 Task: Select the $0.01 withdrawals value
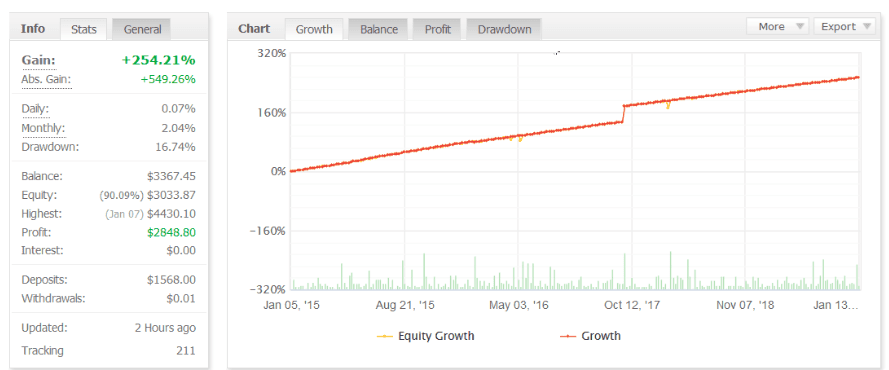[x=181, y=299]
